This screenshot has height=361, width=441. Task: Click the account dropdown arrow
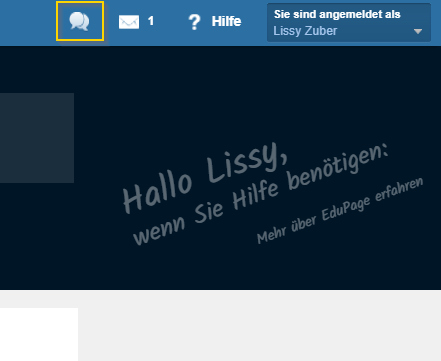[418, 31]
